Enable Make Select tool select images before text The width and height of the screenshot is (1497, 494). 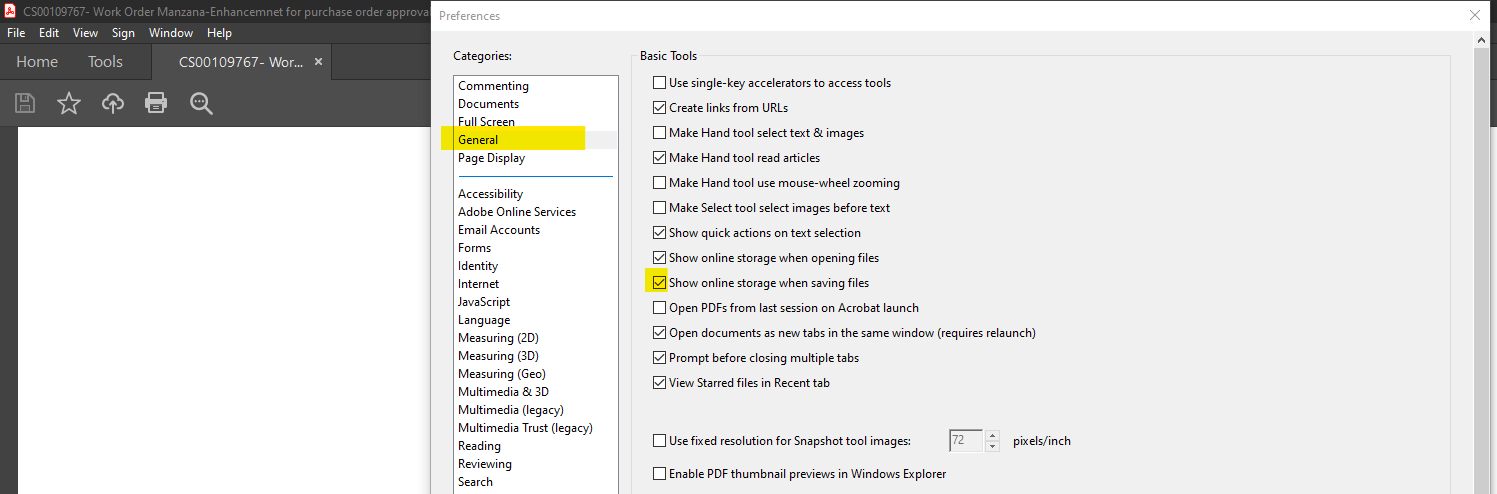[659, 208]
